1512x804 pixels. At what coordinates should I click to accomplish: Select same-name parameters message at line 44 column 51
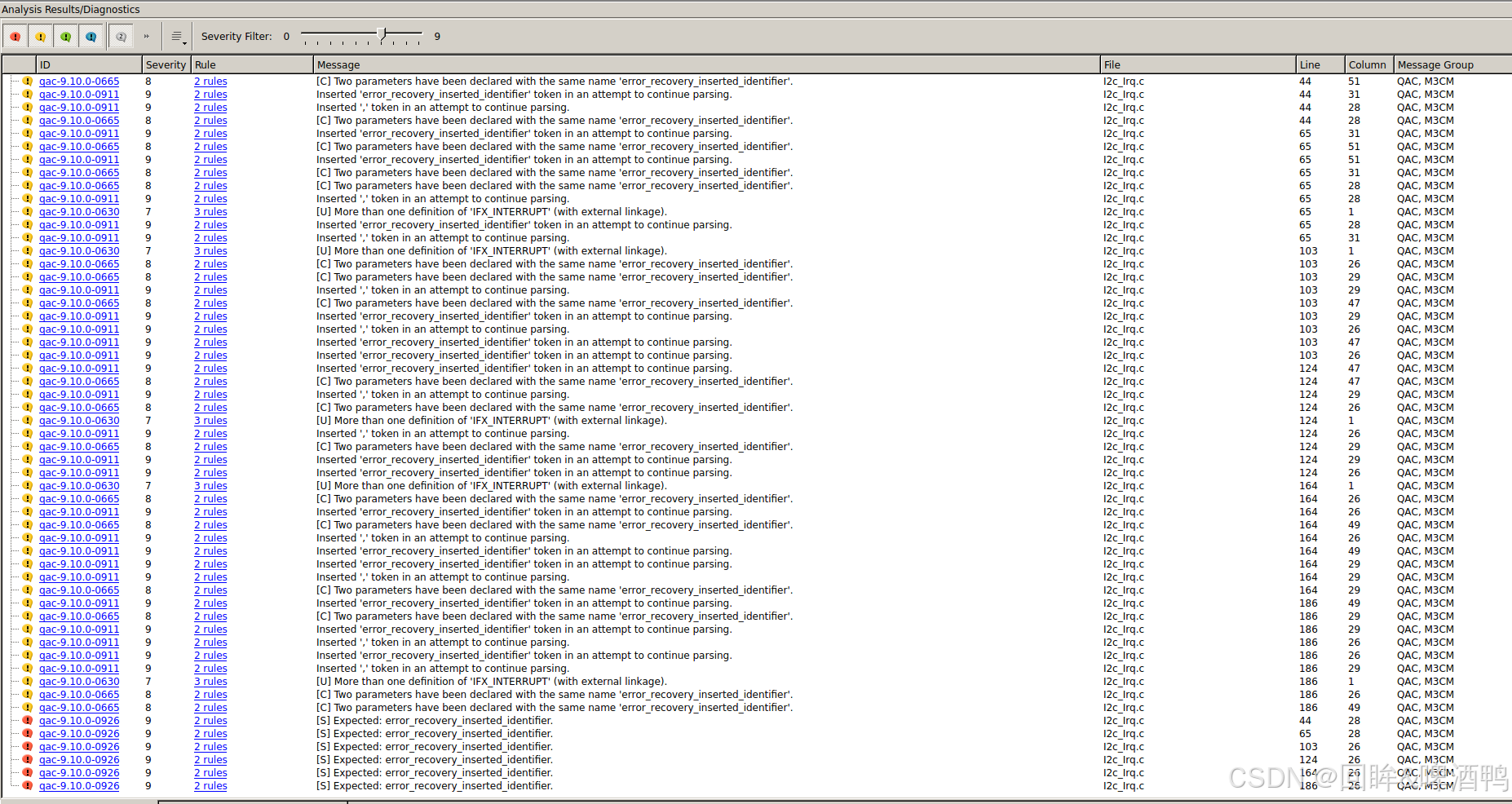(555, 82)
